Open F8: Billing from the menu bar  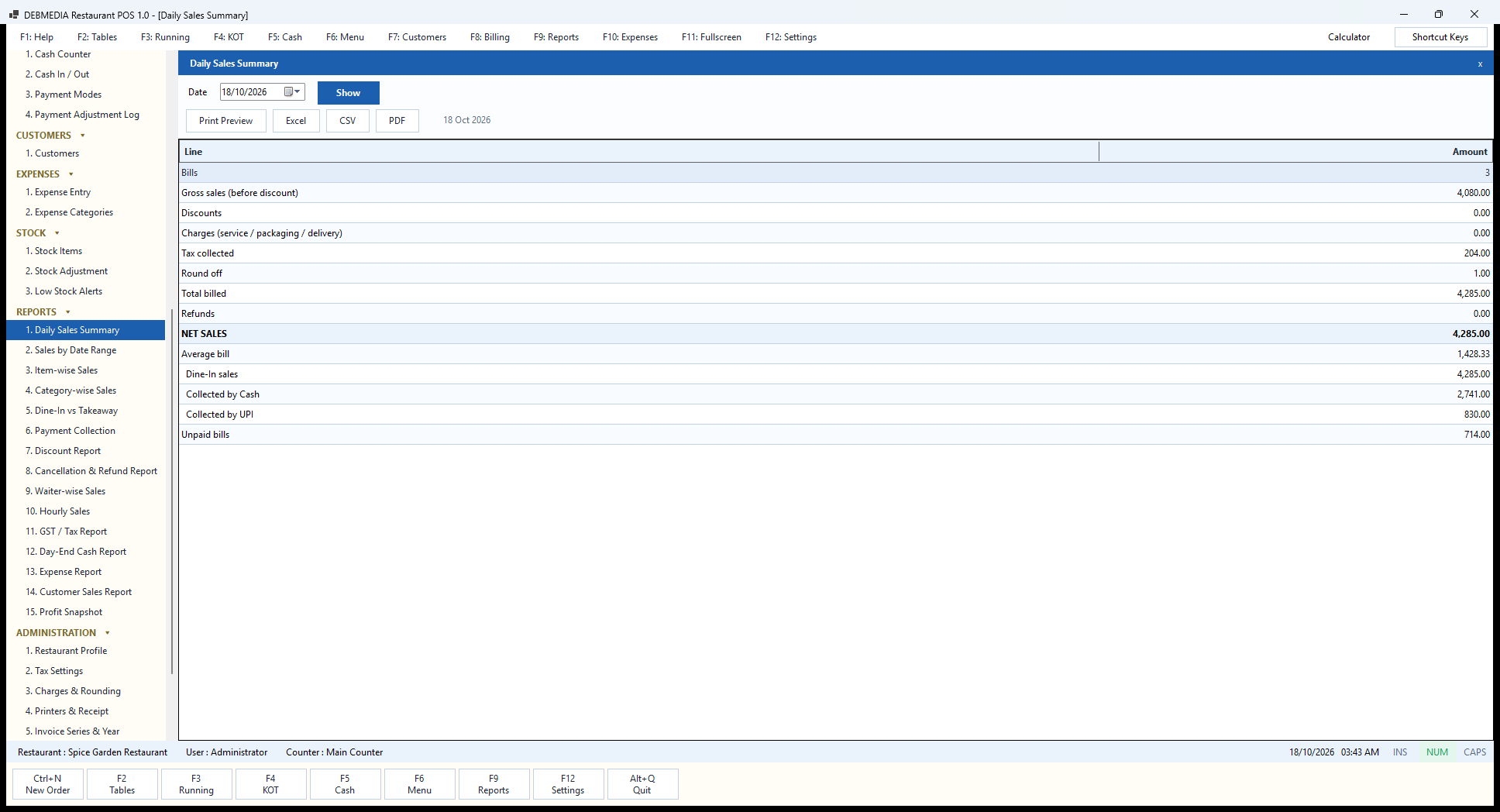coord(490,37)
